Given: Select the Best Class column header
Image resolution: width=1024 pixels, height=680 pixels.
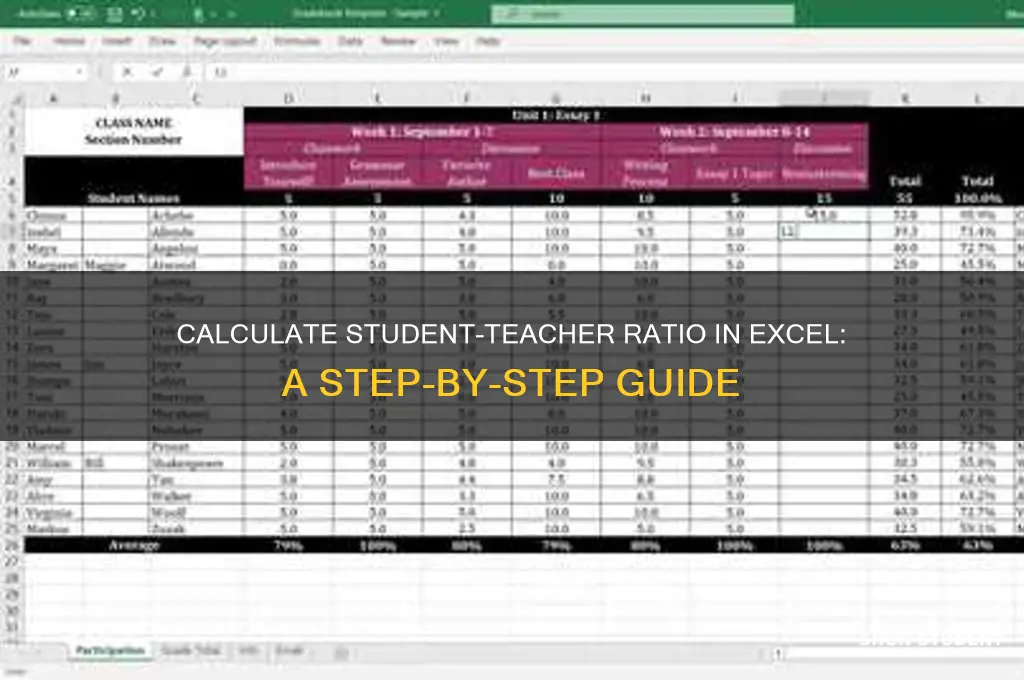Looking at the screenshot, I should coord(556,173).
